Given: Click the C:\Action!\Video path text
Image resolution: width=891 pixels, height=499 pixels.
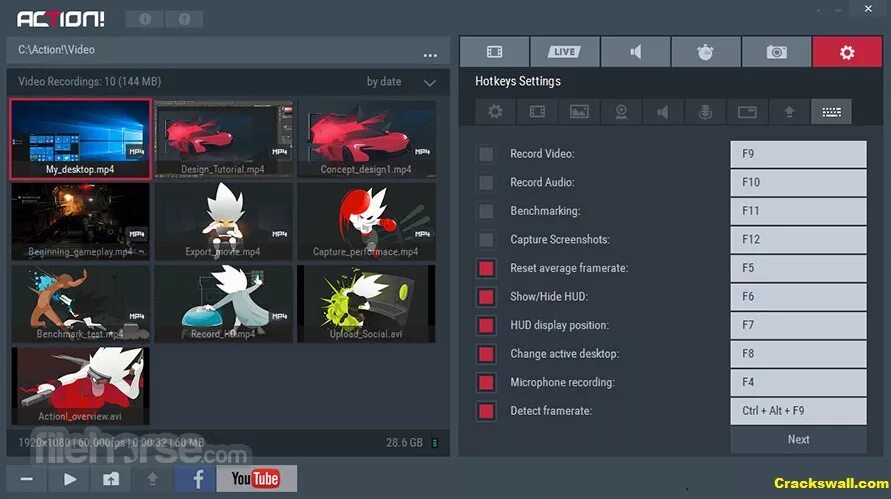Looking at the screenshot, I should pyautogui.click(x=56, y=50).
